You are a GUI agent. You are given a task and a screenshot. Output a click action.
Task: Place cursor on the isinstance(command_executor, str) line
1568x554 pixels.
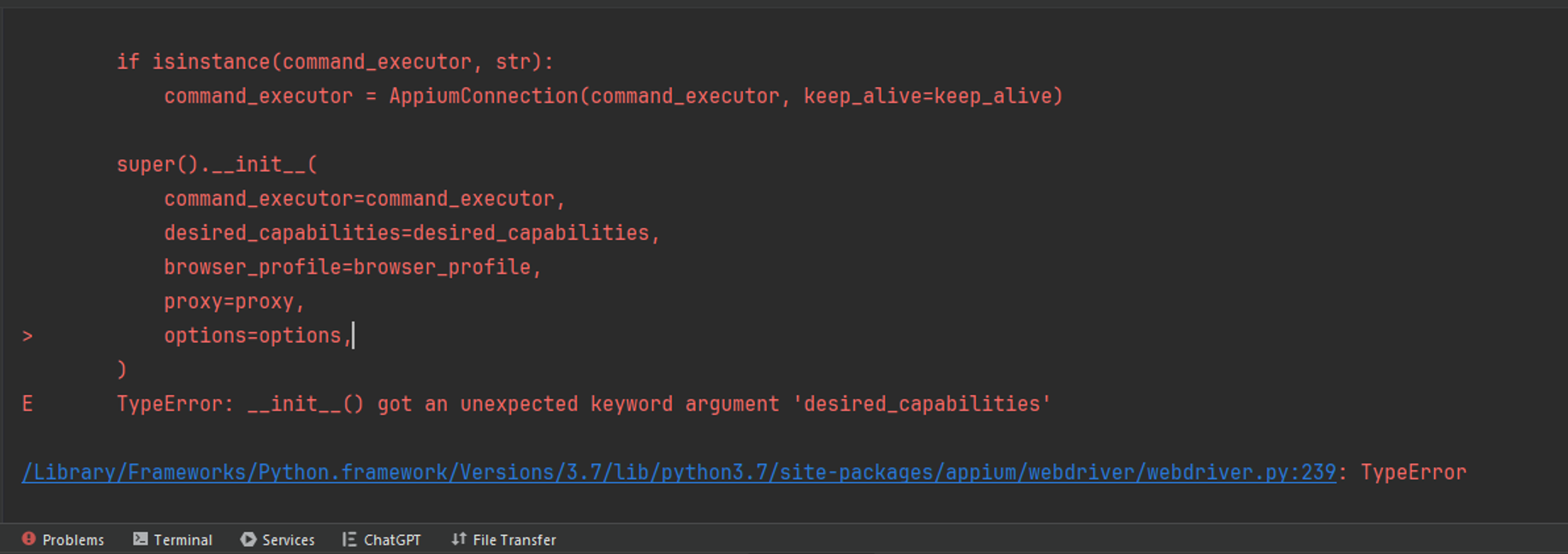tap(335, 62)
